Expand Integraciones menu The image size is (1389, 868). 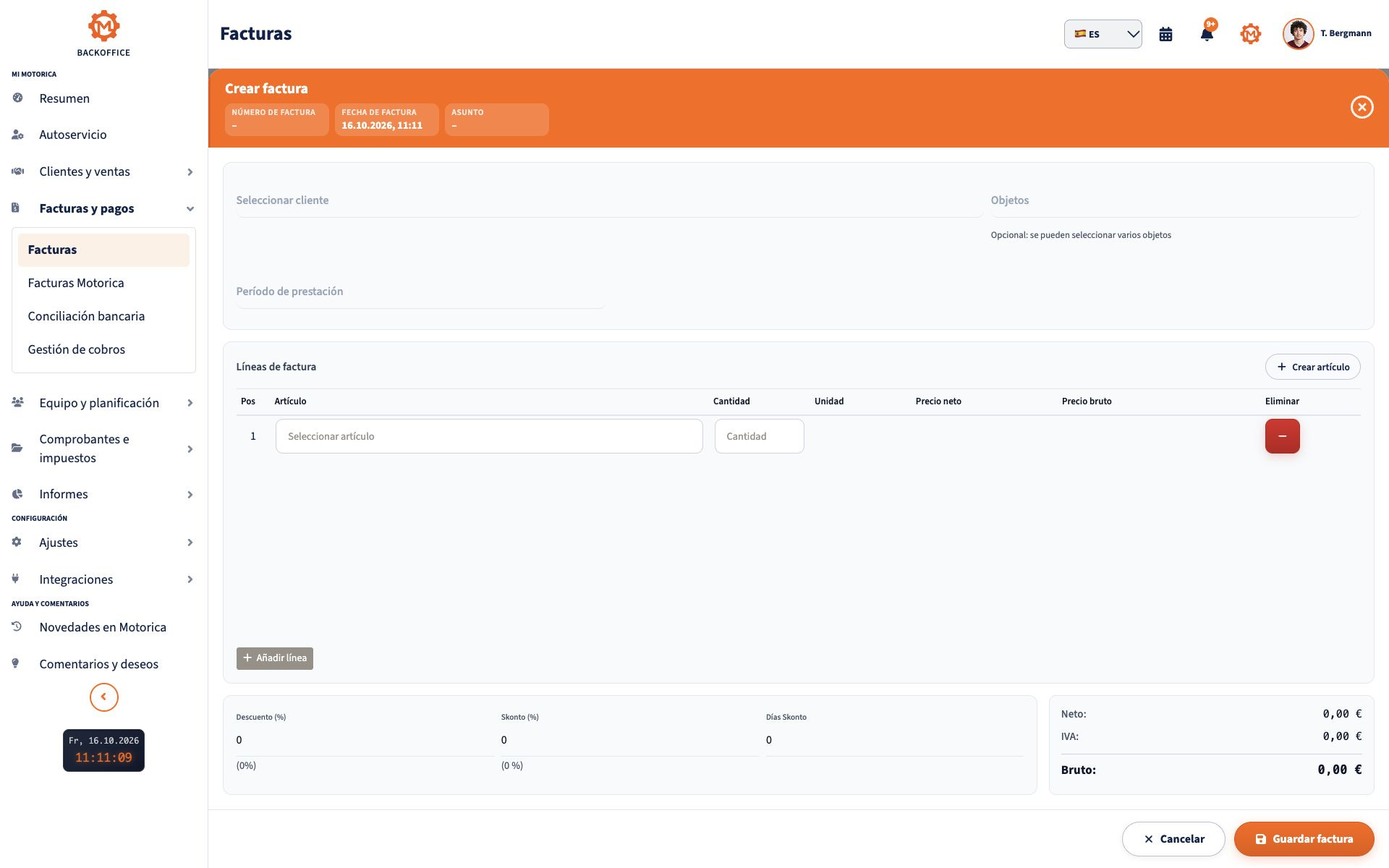[103, 579]
